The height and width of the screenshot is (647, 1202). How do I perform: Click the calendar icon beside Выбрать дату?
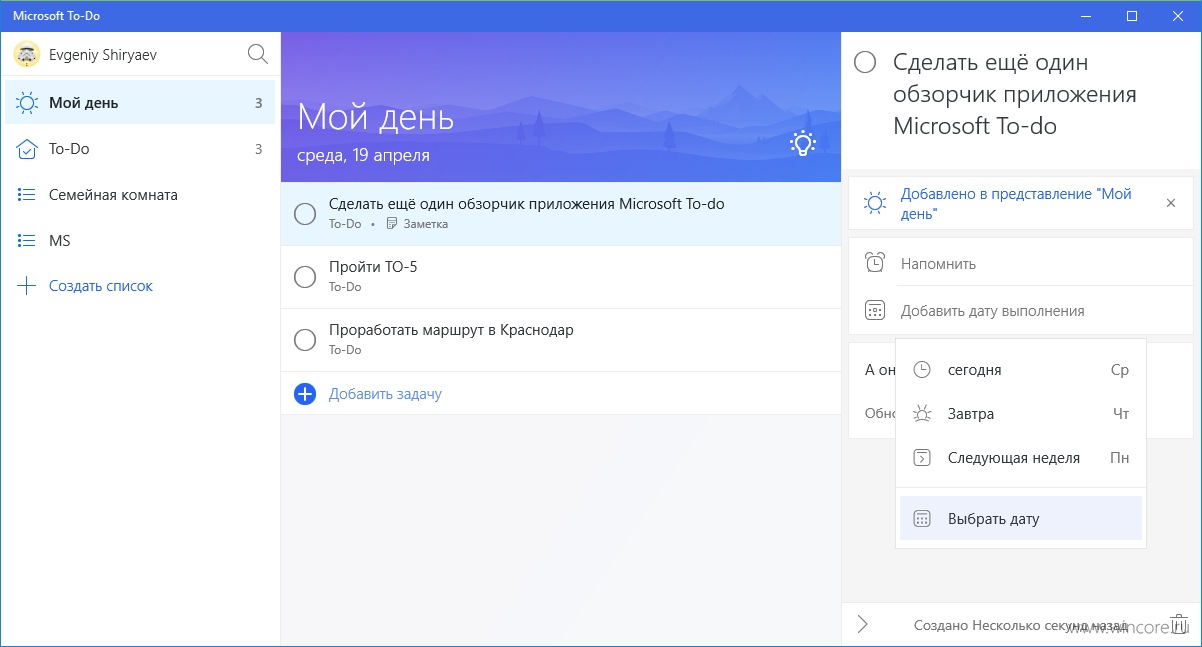(922, 519)
